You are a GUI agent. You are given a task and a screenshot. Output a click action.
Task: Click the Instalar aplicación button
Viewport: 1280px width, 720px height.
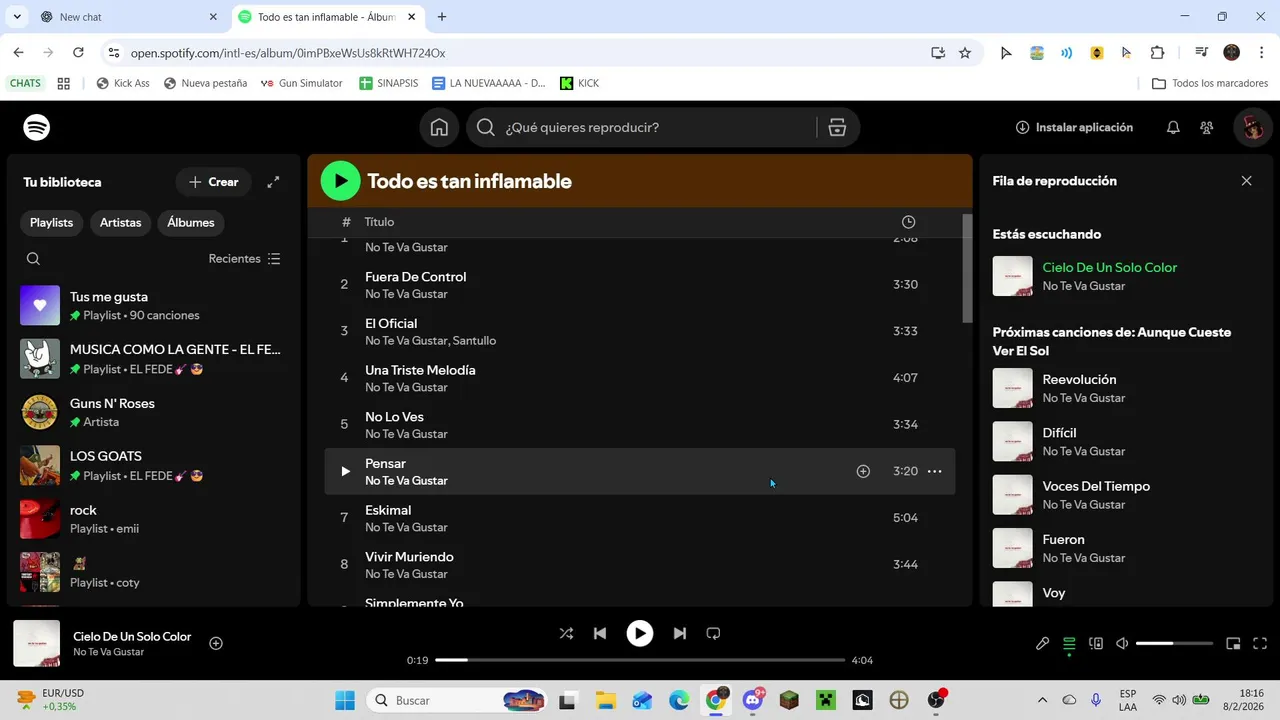(1074, 127)
